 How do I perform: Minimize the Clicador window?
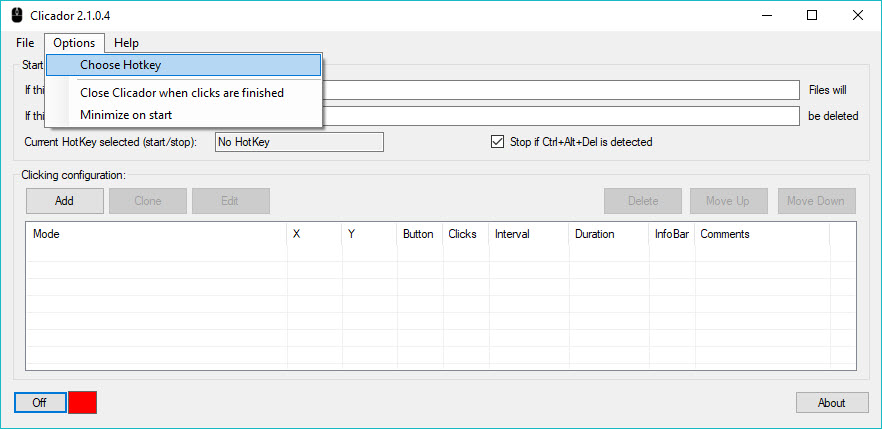(766, 16)
